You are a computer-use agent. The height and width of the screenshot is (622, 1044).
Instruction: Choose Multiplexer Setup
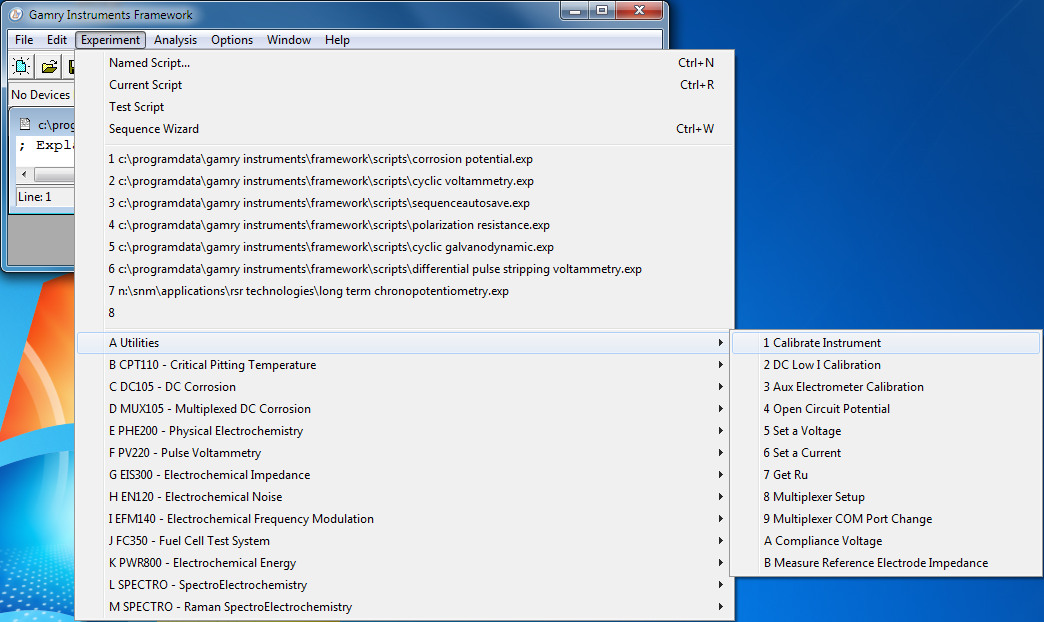pos(886,497)
